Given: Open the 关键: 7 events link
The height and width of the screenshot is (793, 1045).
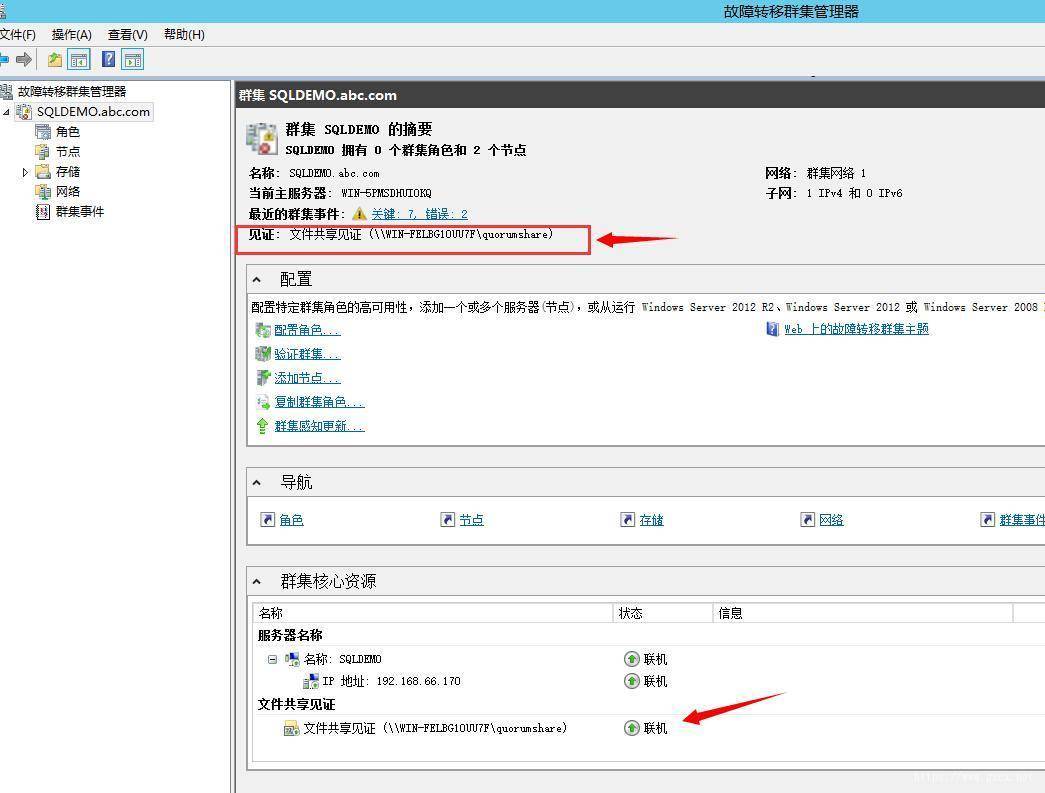Looking at the screenshot, I should click(x=394, y=214).
